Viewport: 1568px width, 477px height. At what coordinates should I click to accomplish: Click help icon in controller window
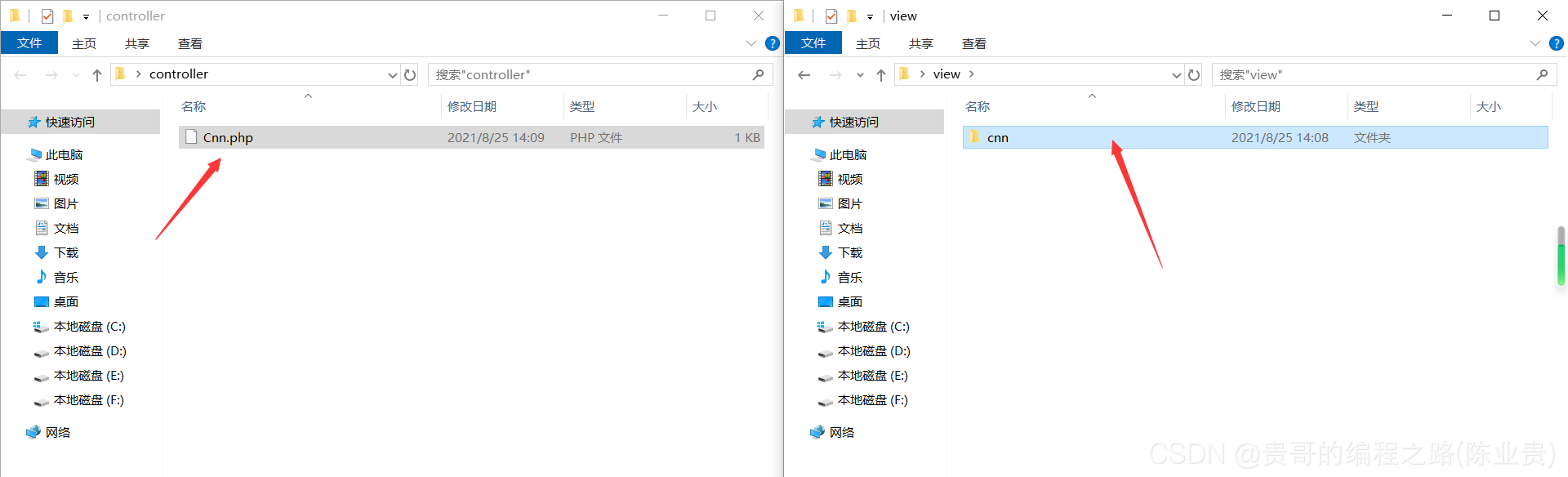tap(773, 43)
